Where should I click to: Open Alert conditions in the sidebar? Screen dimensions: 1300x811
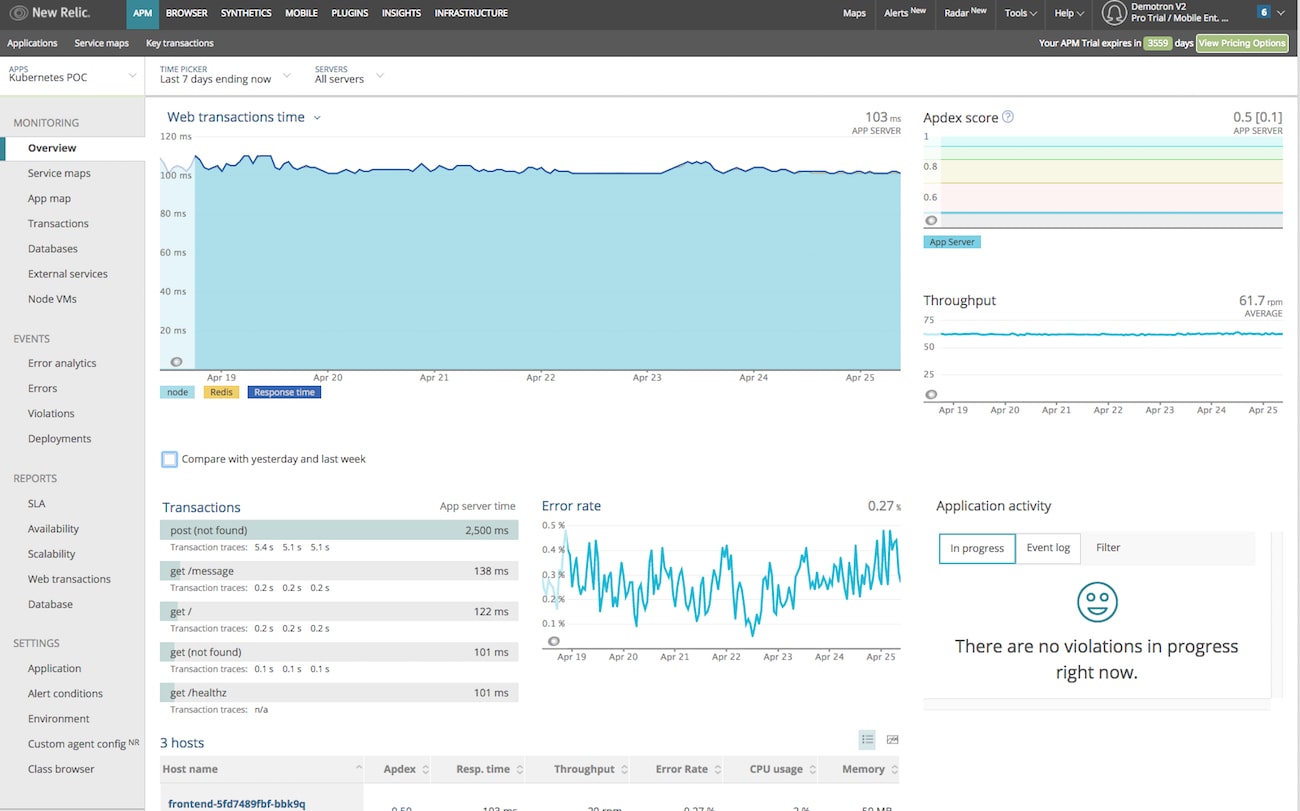(x=65, y=693)
